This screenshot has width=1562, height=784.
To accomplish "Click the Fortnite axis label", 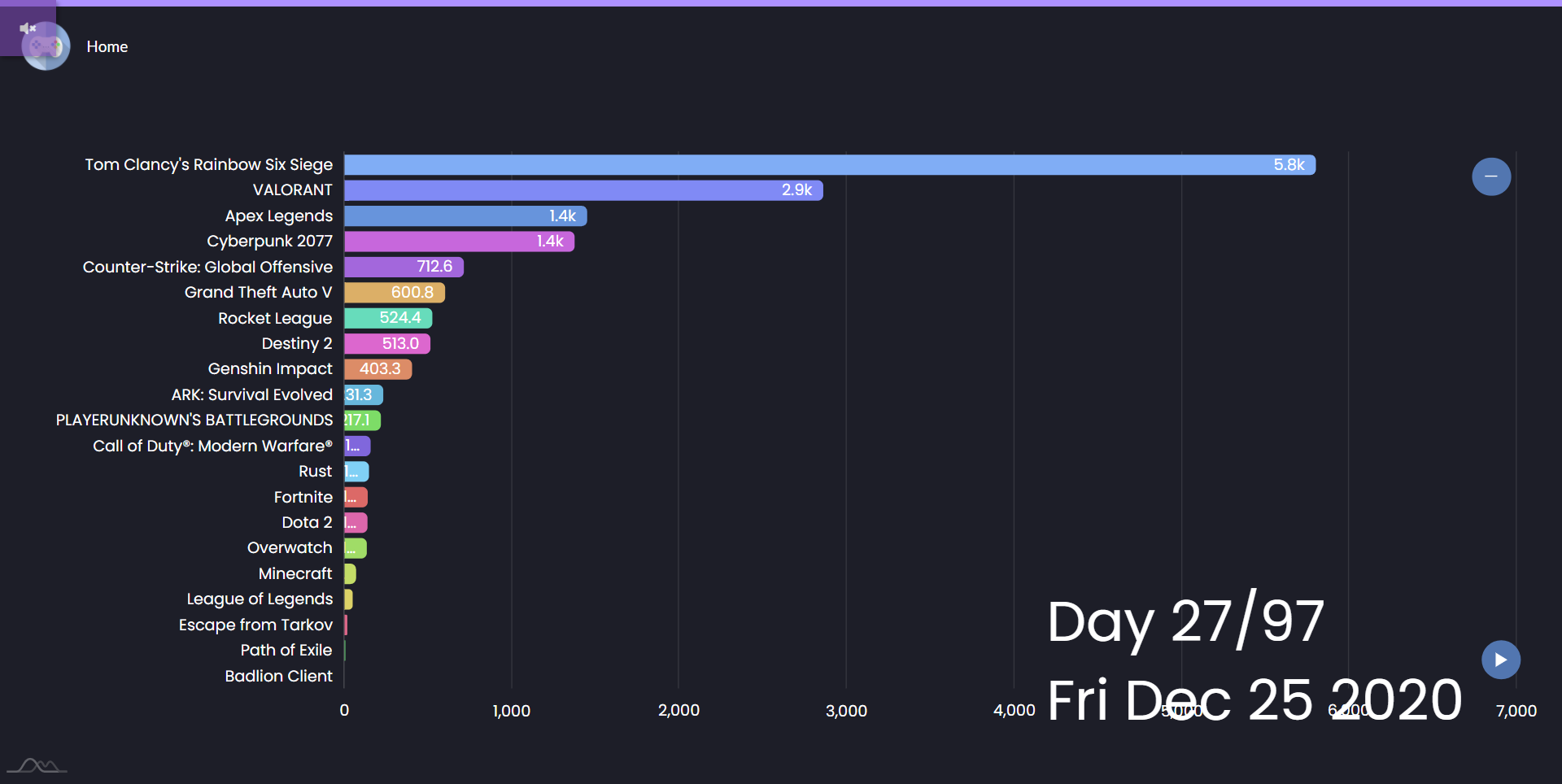I will pos(303,497).
